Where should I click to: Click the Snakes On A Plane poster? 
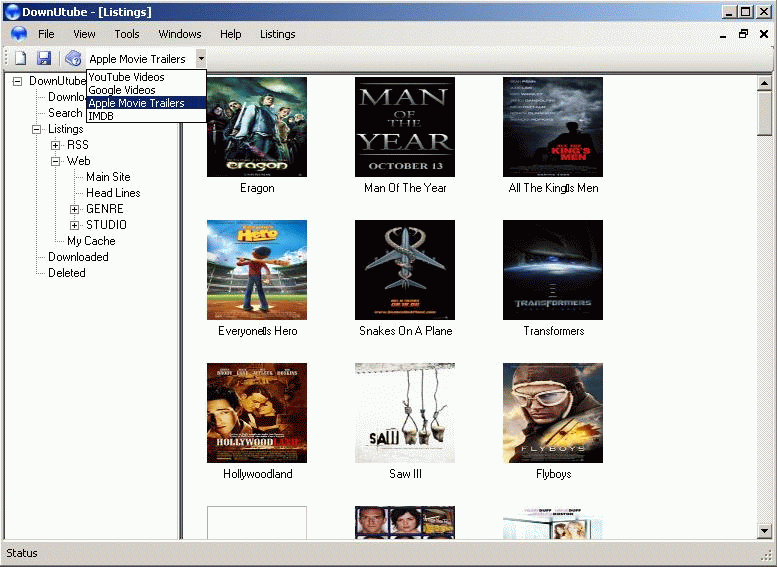[405, 270]
